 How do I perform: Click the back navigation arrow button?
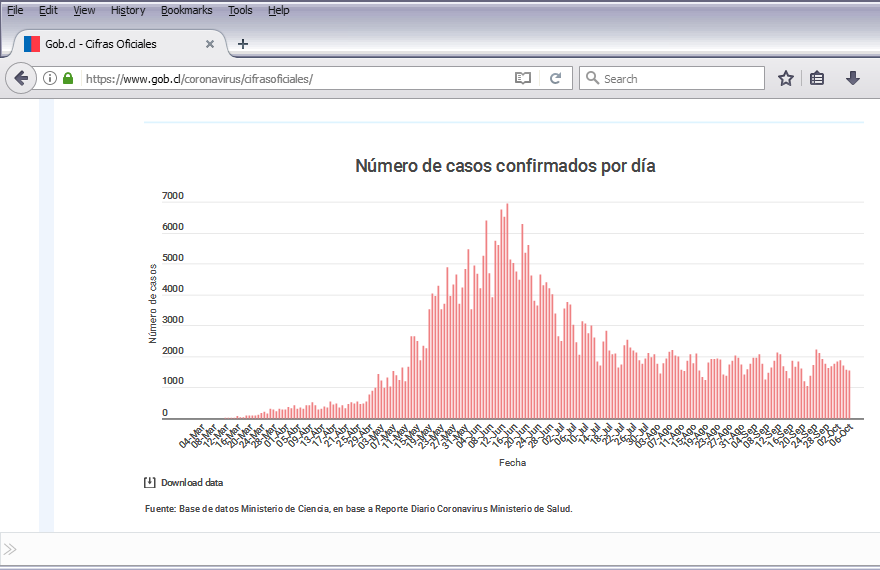click(21, 78)
